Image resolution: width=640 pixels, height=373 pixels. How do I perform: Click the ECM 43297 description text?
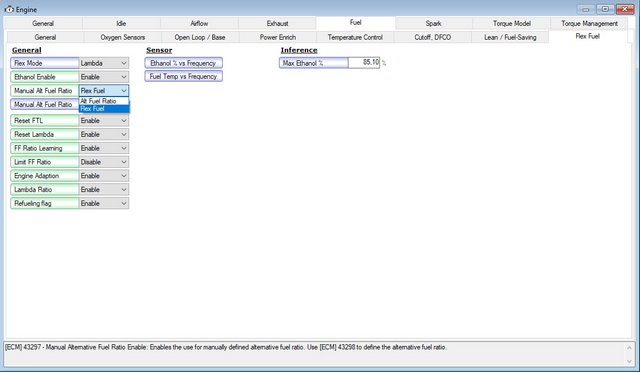click(x=226, y=347)
